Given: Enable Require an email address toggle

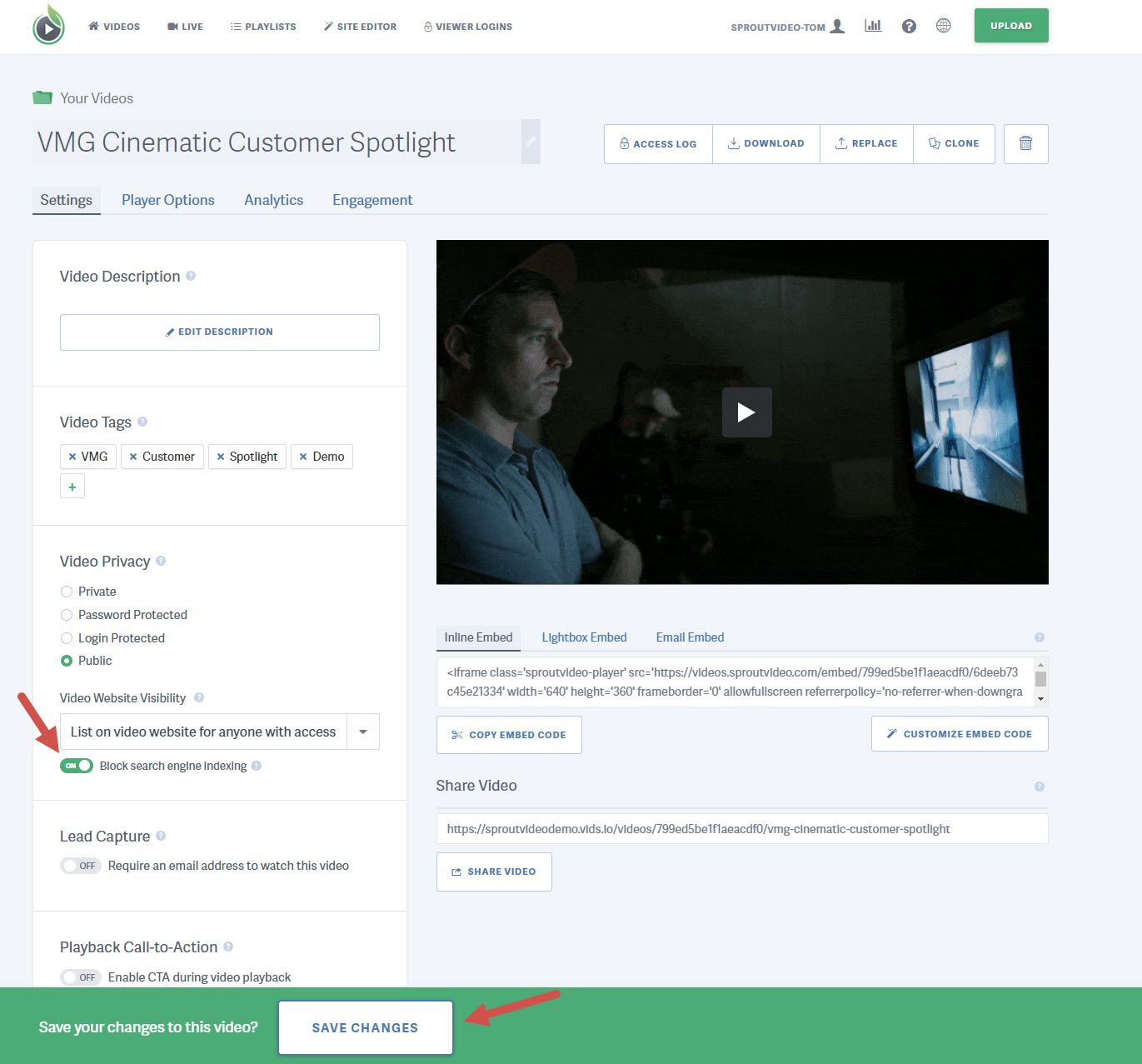Looking at the screenshot, I should pyautogui.click(x=81, y=866).
